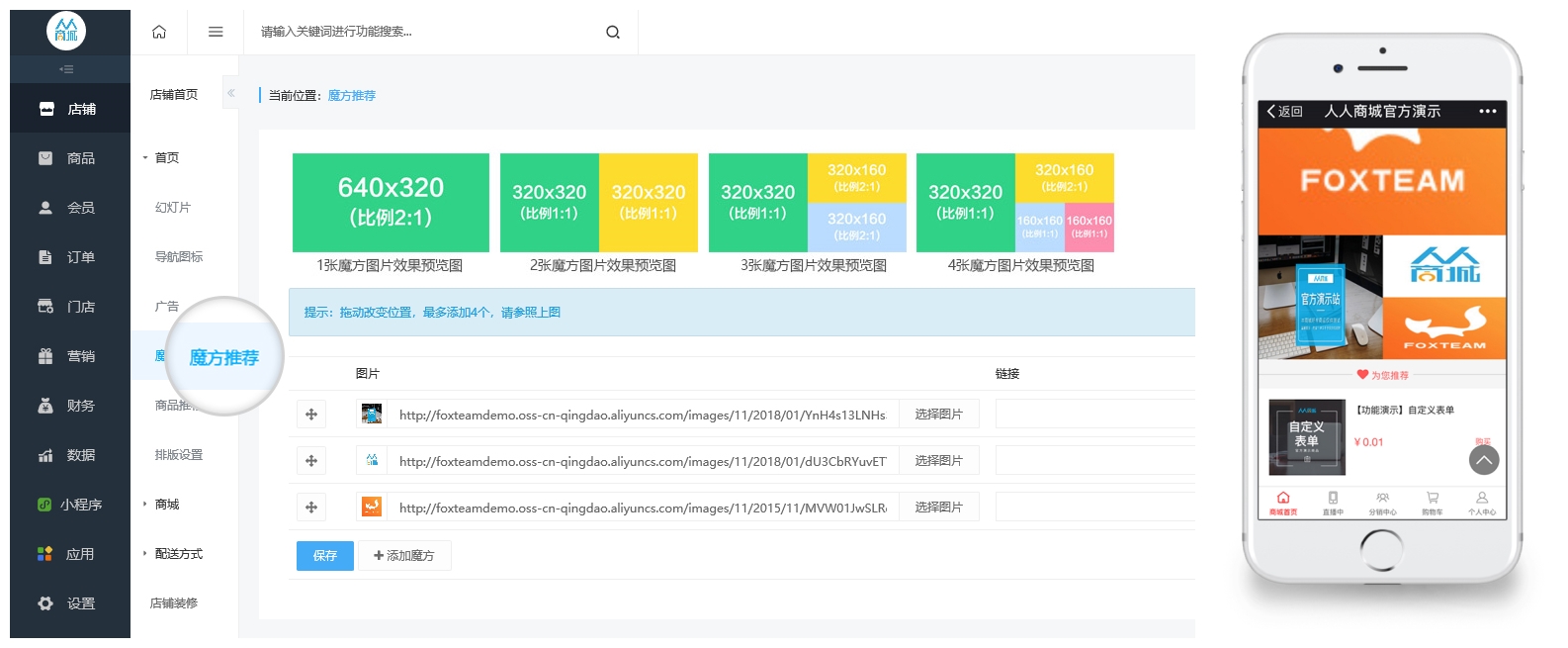Viewport: 1568px width, 648px height.
Task: Collapse the left sidebar toggle icon
Action: [x=66, y=69]
